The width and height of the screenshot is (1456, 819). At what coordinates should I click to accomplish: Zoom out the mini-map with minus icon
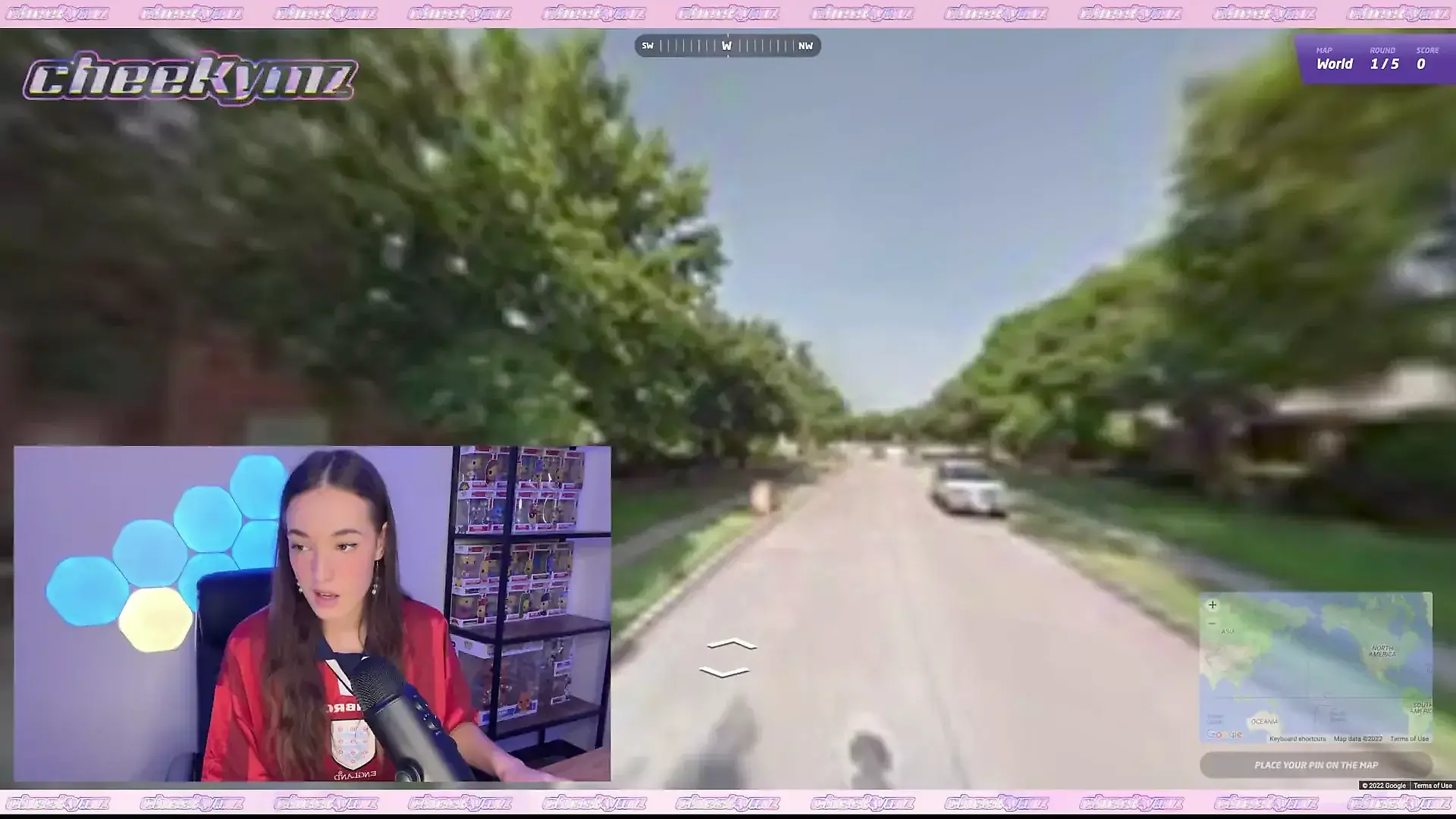[x=1212, y=623]
